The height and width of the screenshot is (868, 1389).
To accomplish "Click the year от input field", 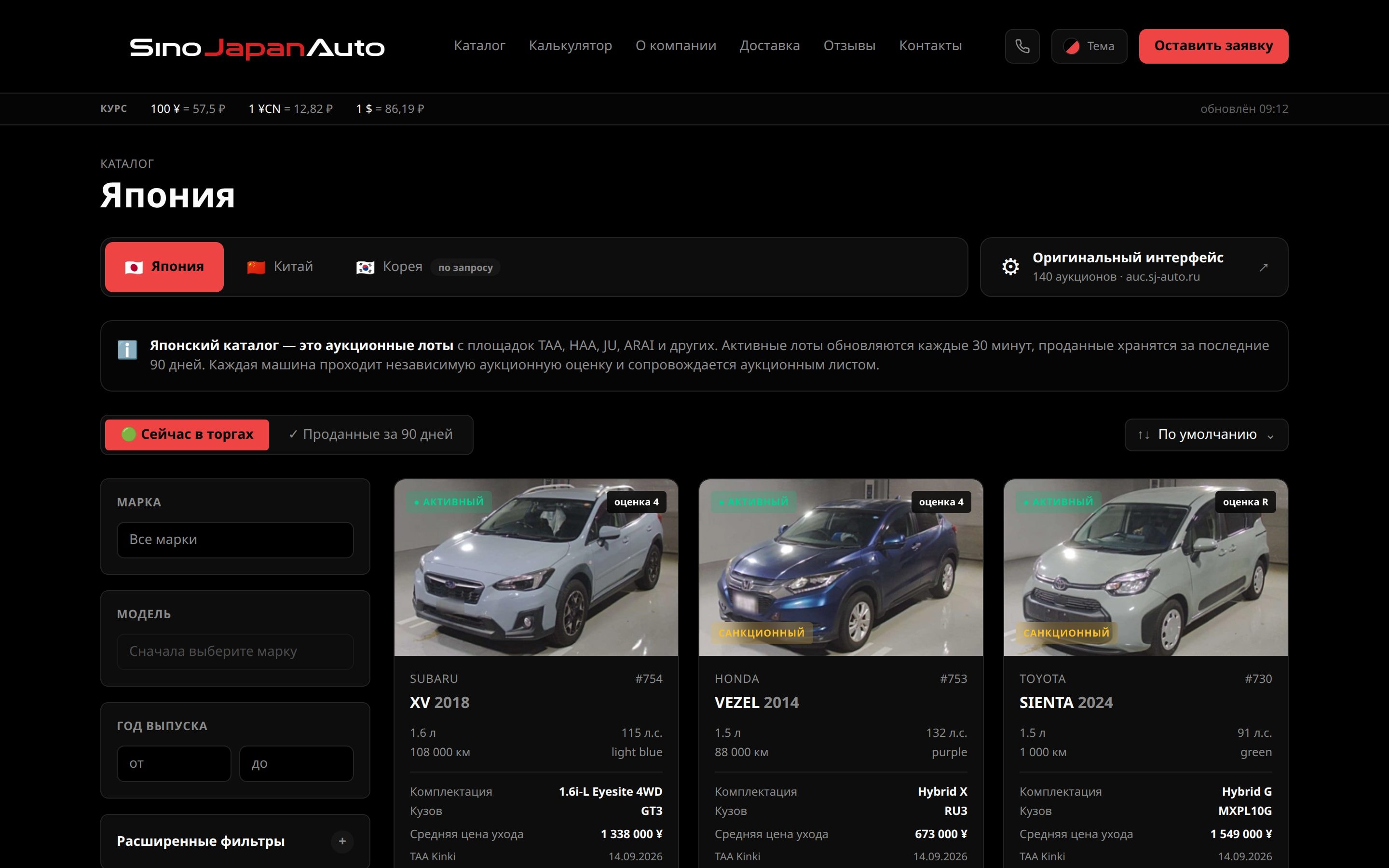I will (x=174, y=763).
